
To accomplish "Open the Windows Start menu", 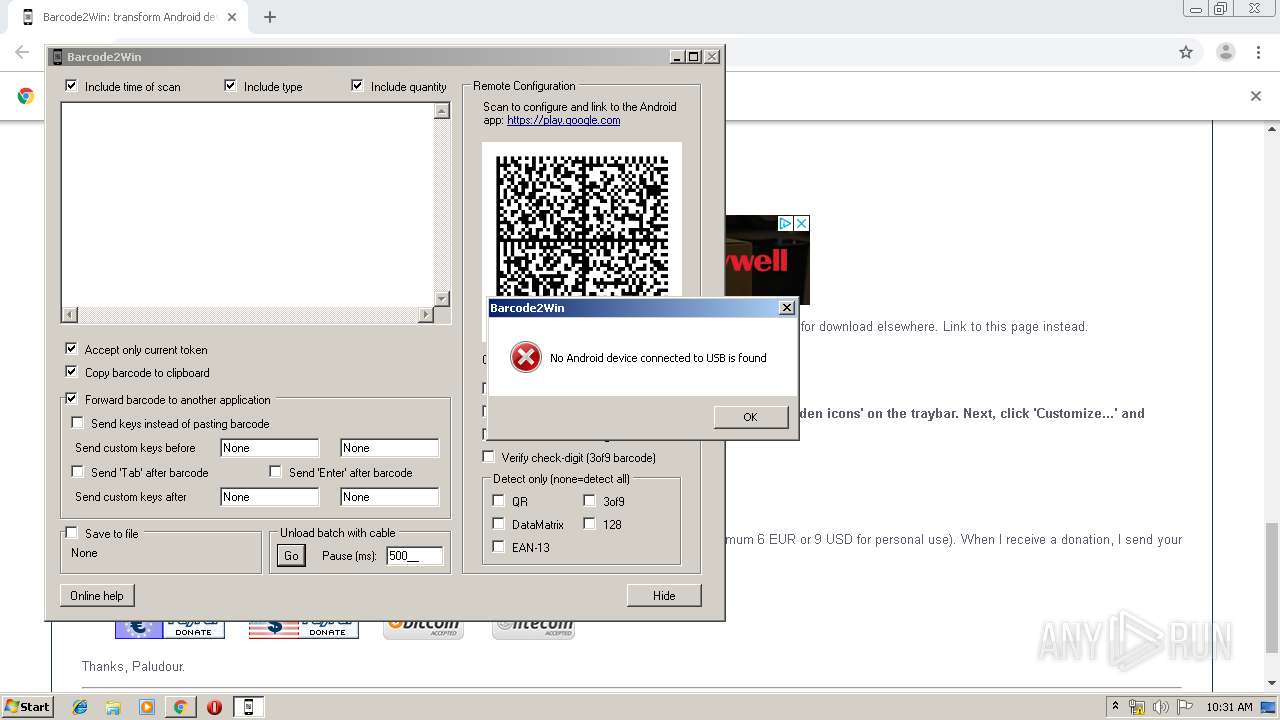I will [x=28, y=706].
